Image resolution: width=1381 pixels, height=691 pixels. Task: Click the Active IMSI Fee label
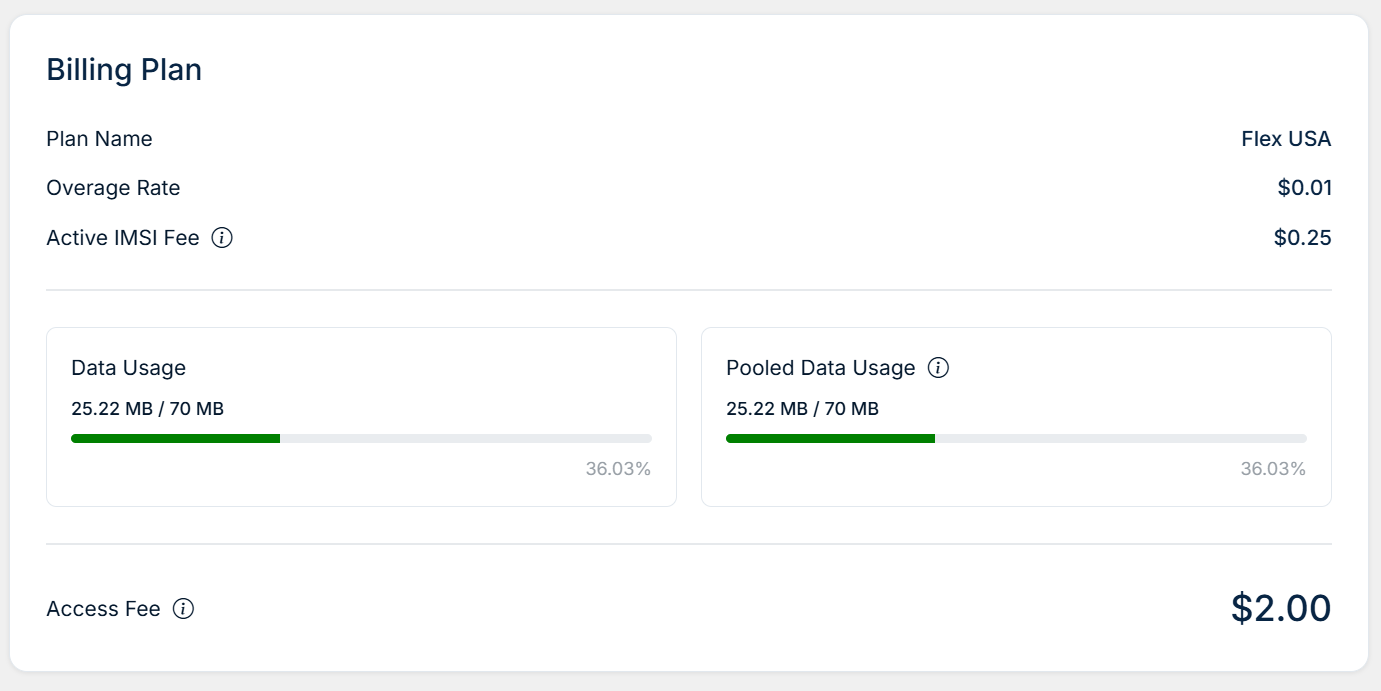point(123,238)
